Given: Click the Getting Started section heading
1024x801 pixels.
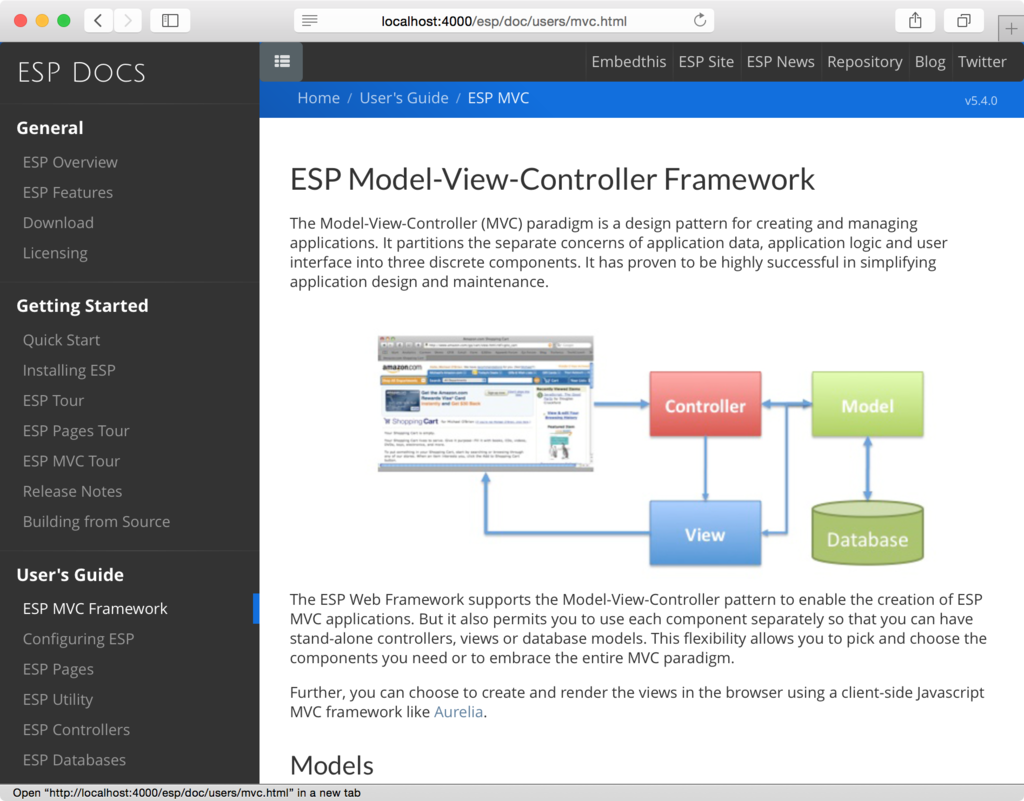Looking at the screenshot, I should [x=82, y=306].
